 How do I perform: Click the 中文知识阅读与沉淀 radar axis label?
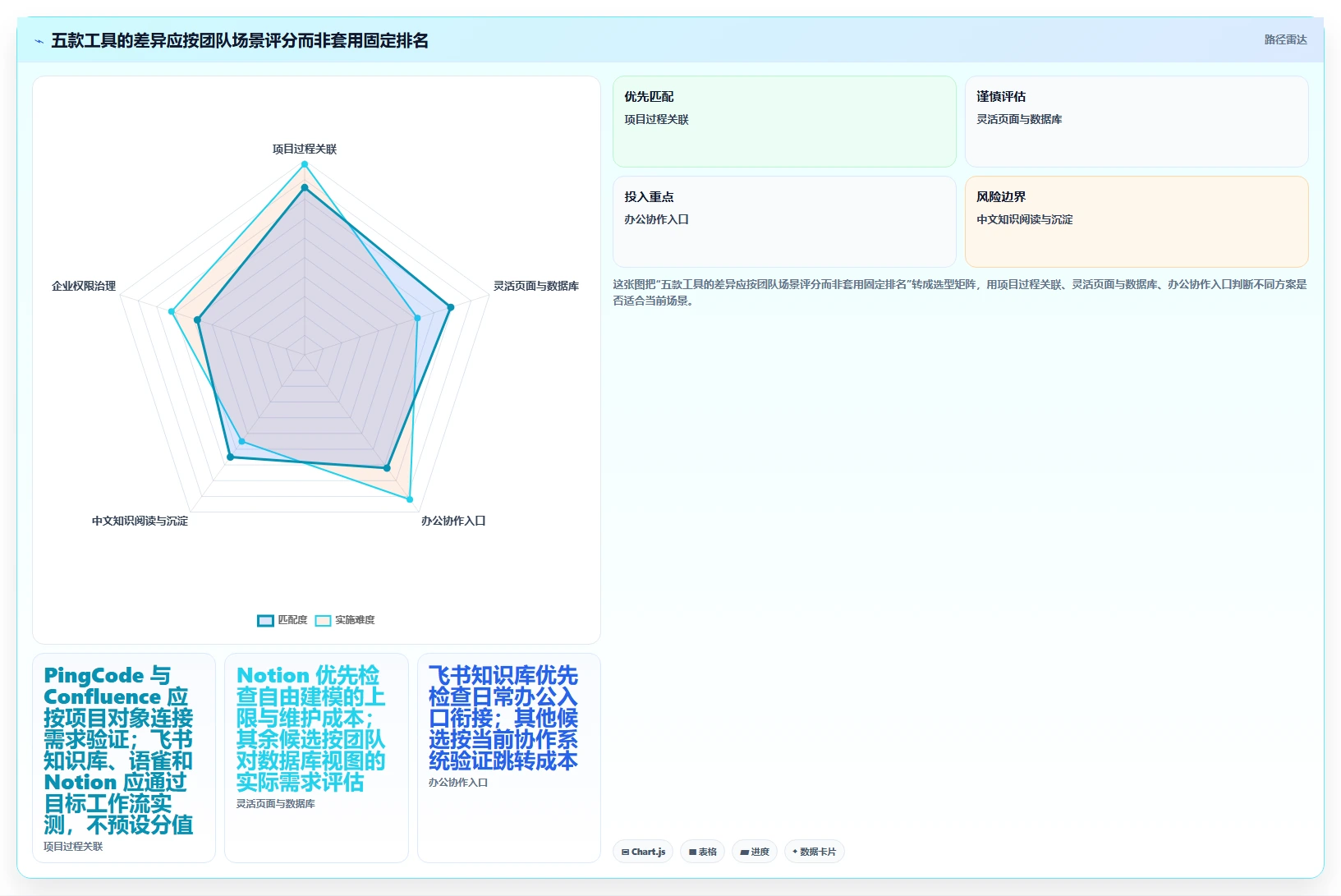(x=140, y=521)
